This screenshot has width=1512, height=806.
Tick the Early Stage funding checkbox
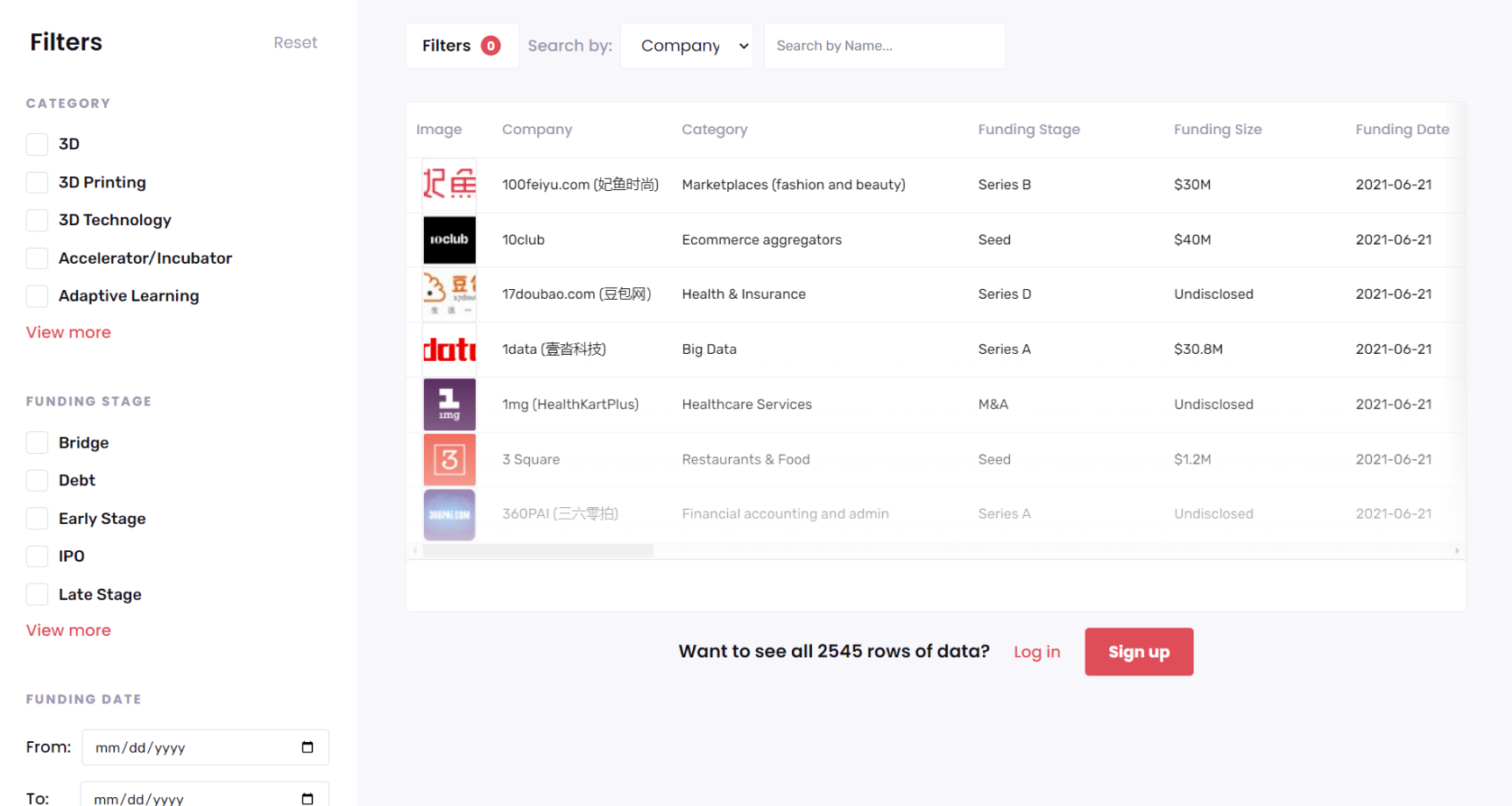coord(37,519)
